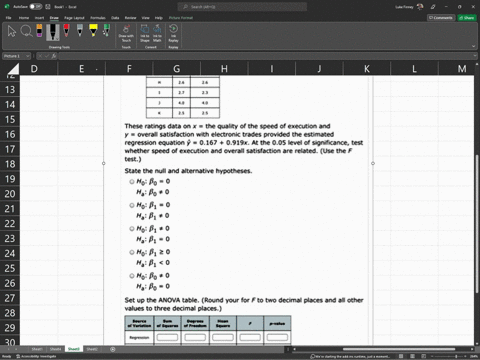
Task: Collapse the ribbon with the chevron
Action: pos(473,46)
